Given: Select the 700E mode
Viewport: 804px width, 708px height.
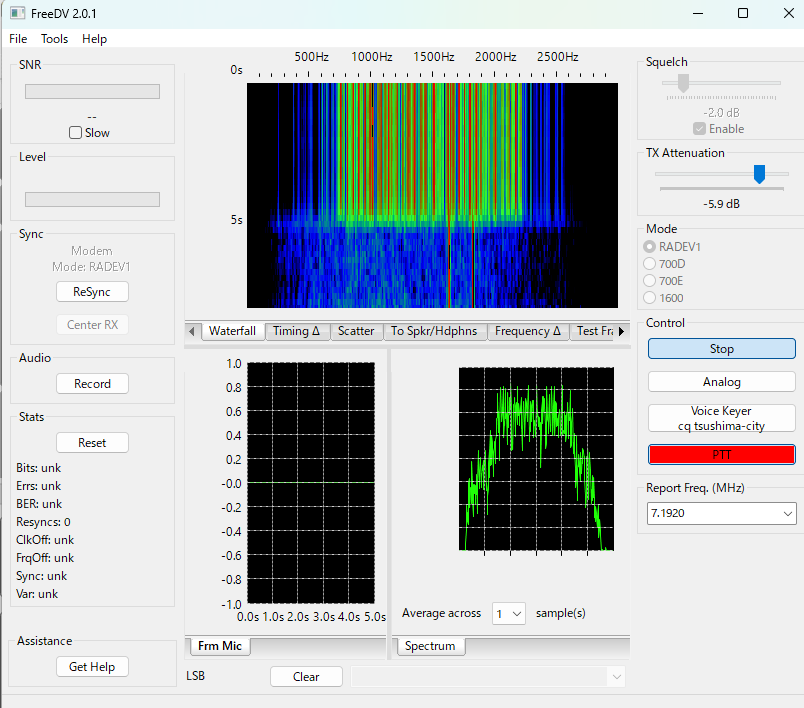Looking at the screenshot, I should tap(649, 281).
